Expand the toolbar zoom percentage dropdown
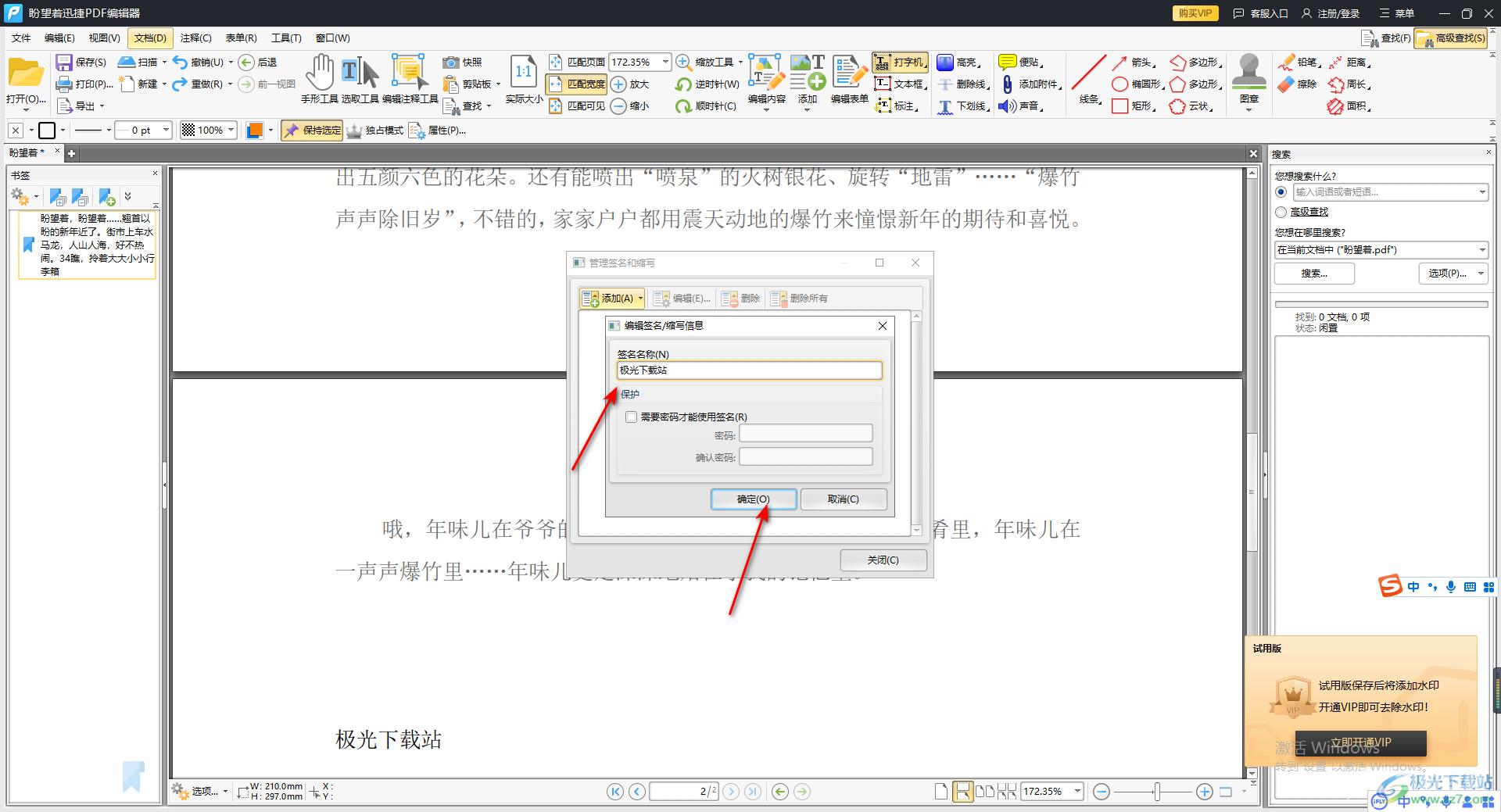The height and width of the screenshot is (812, 1501). point(665,62)
